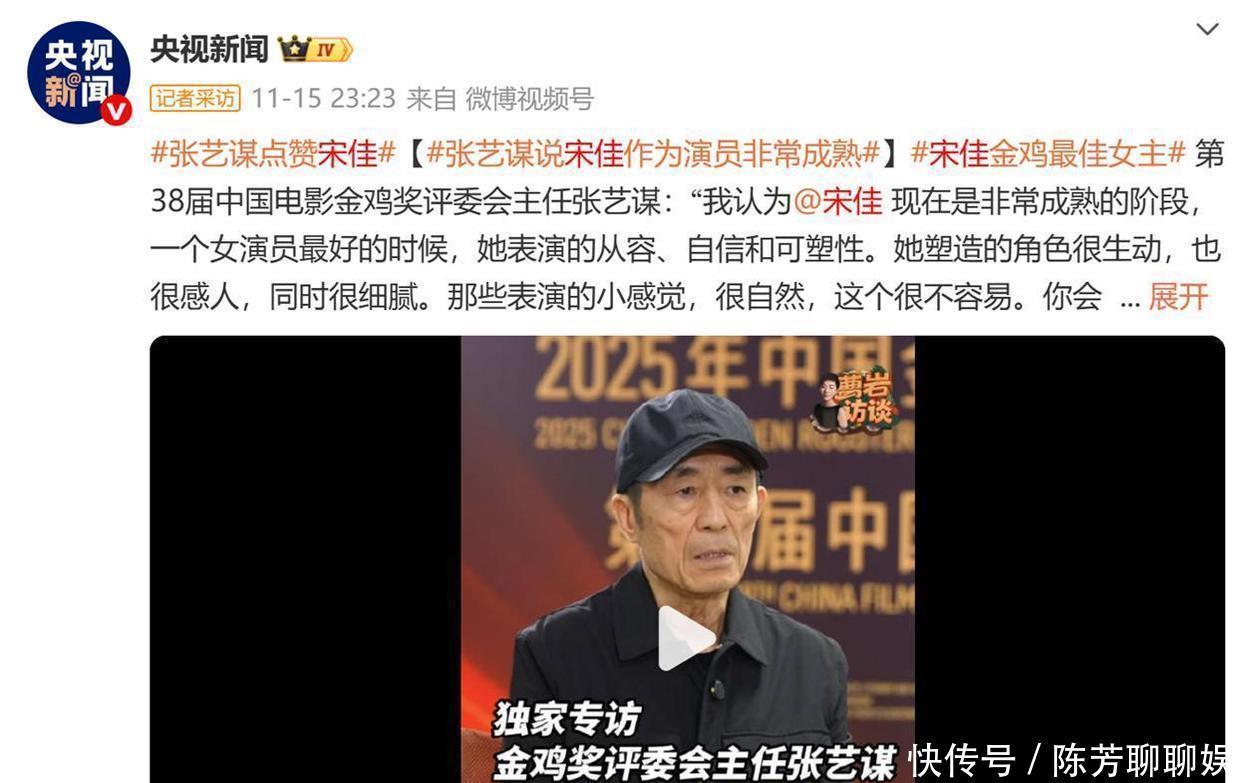
Task: Open the post options chevron at top right
Action: pyautogui.click(x=1208, y=29)
